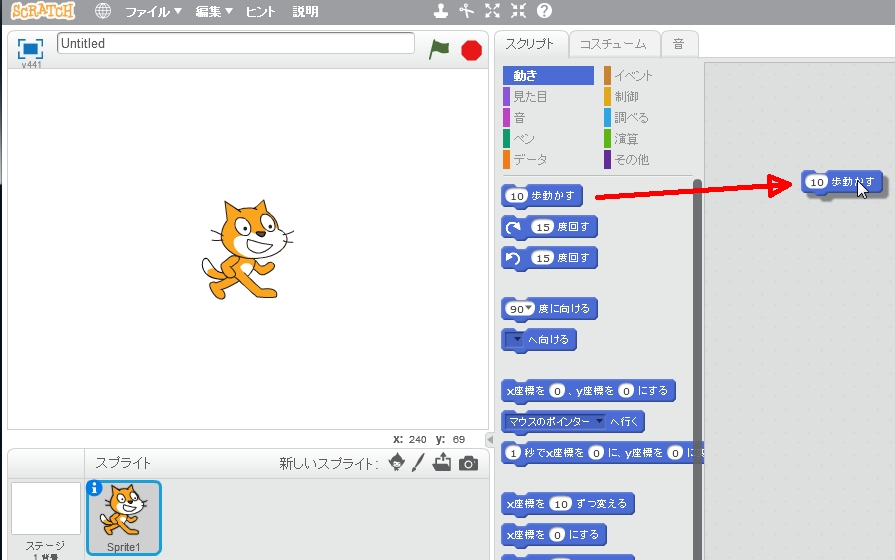Open the ファイル menu

[x=153, y=11]
